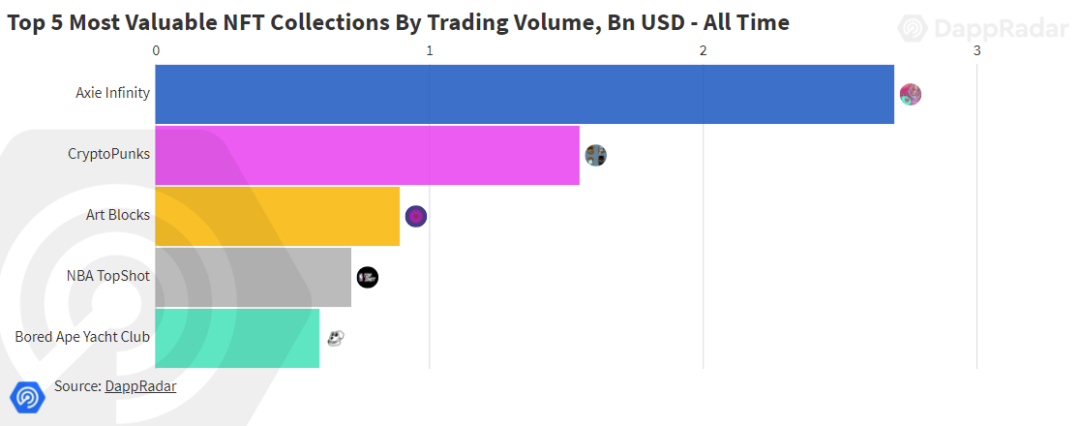Screen dimensions: 1080x426
Task: Click the CryptoPunks collection icon
Action: 596,155
